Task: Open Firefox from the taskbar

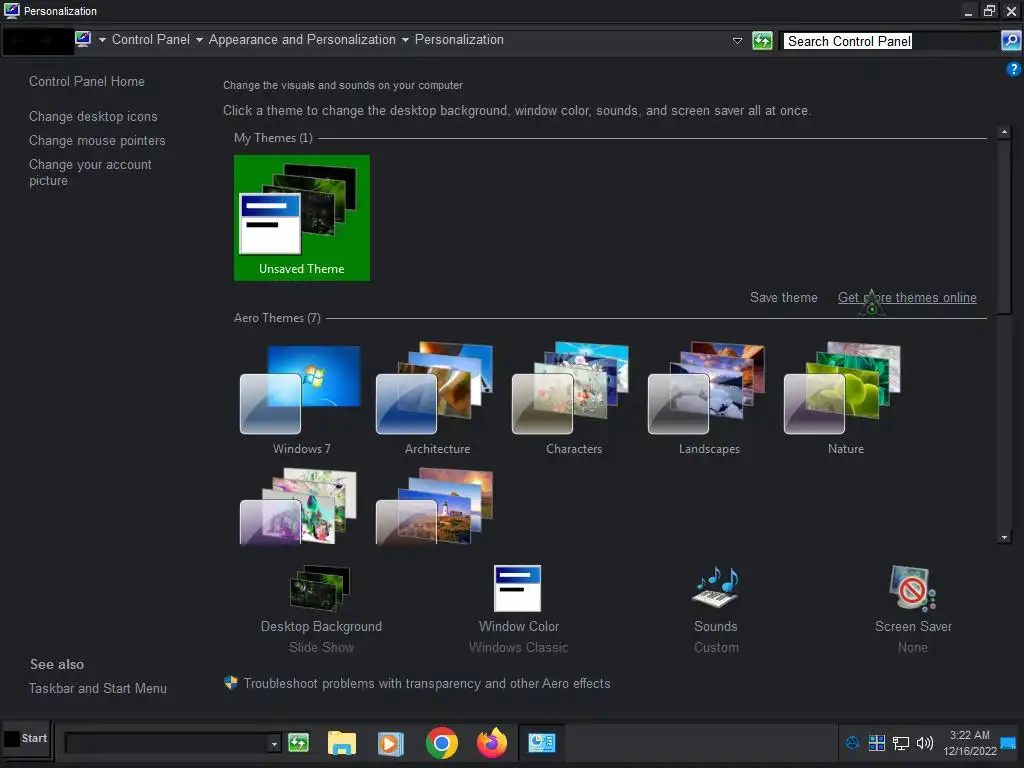Action: click(492, 743)
